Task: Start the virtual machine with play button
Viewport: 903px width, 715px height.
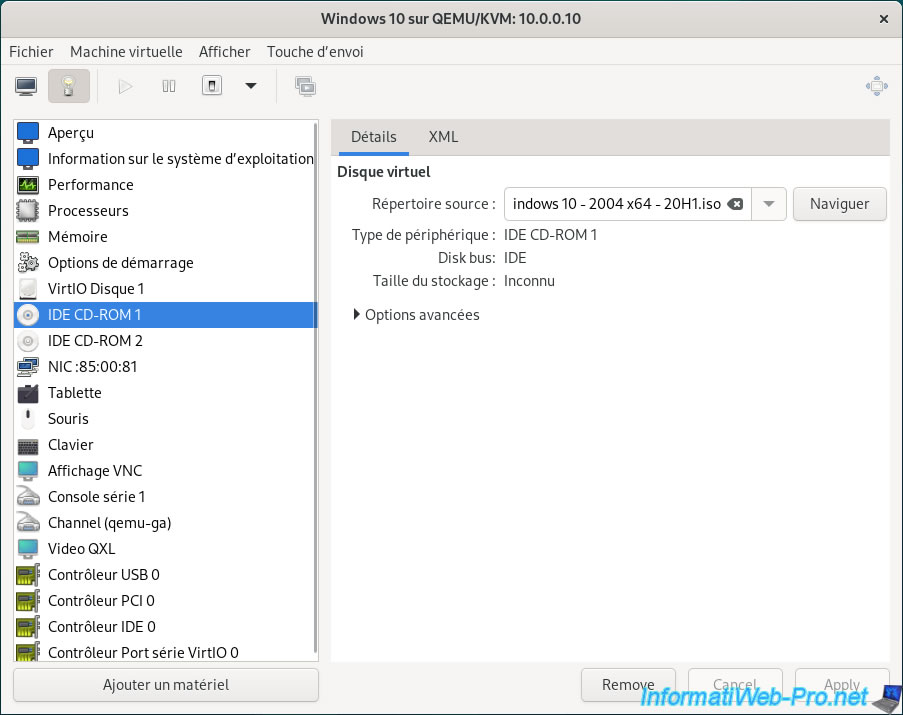Action: coord(125,86)
